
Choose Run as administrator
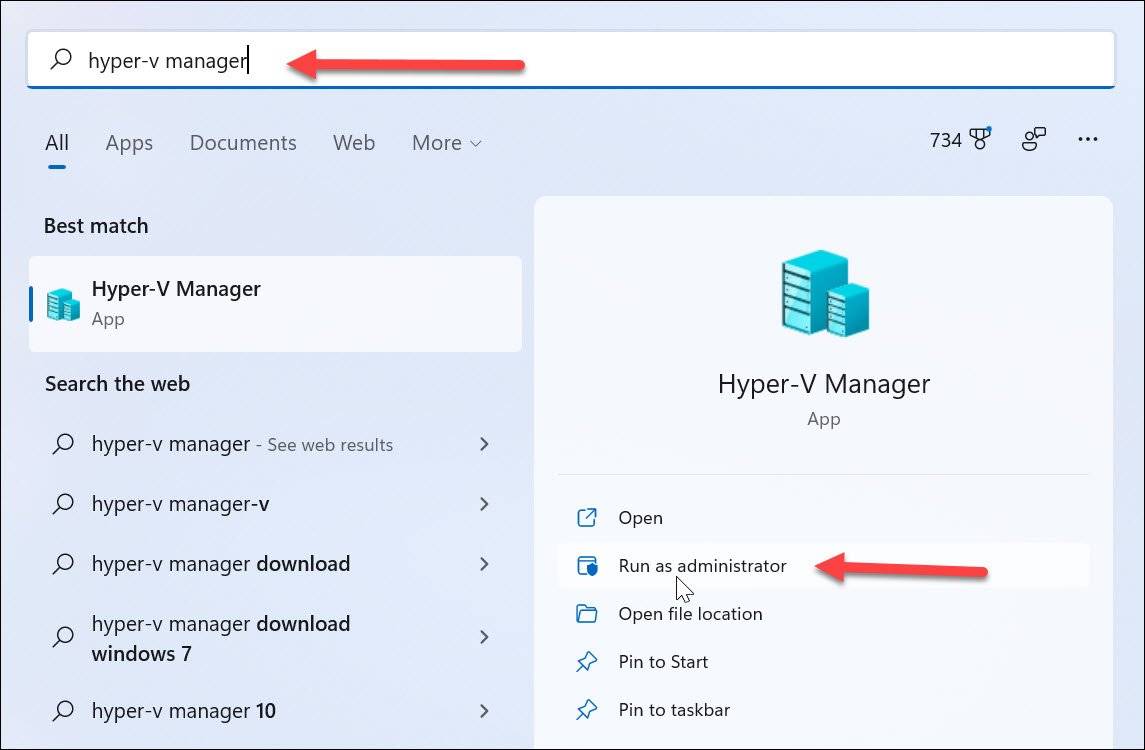click(824, 566)
